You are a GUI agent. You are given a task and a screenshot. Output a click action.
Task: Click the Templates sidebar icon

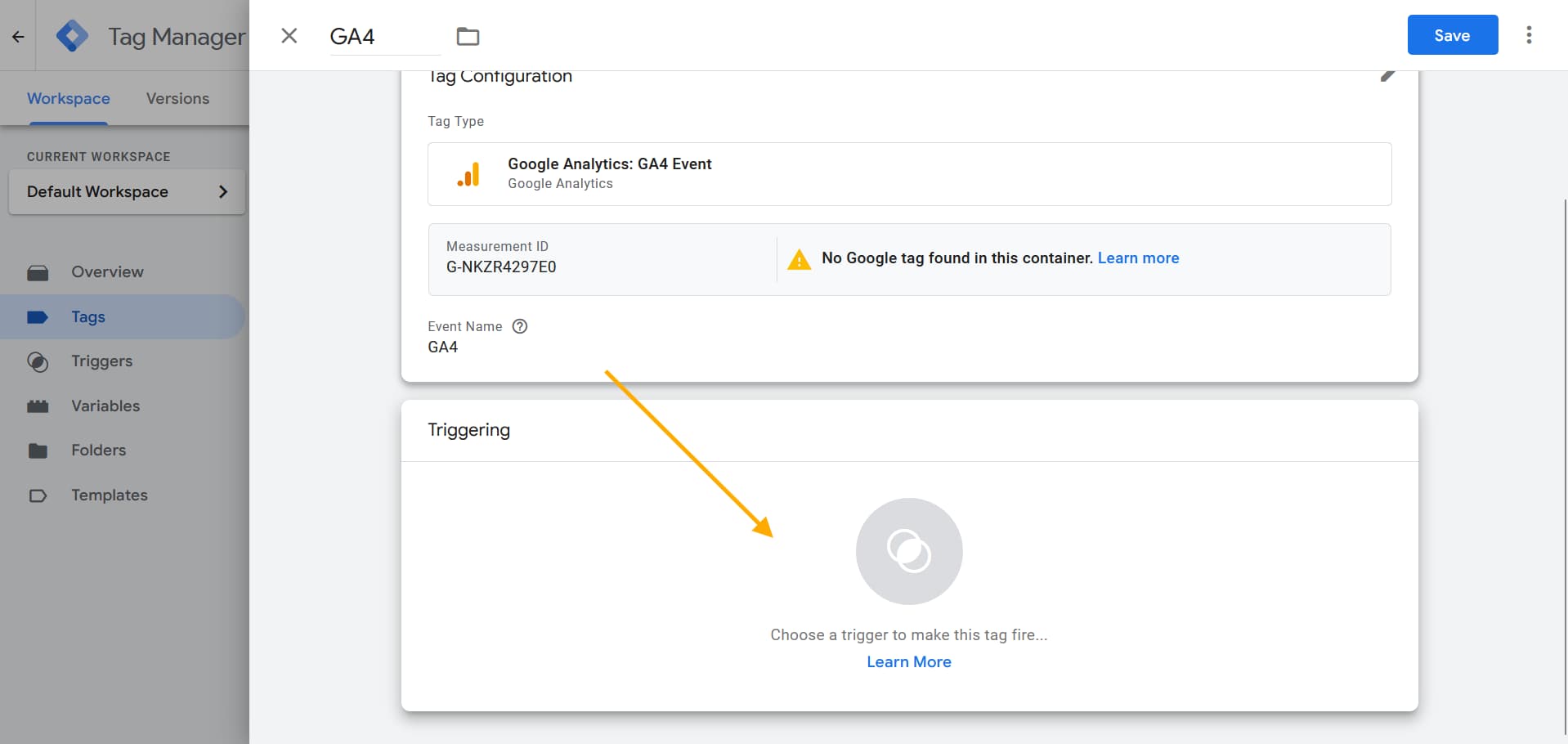pos(38,495)
